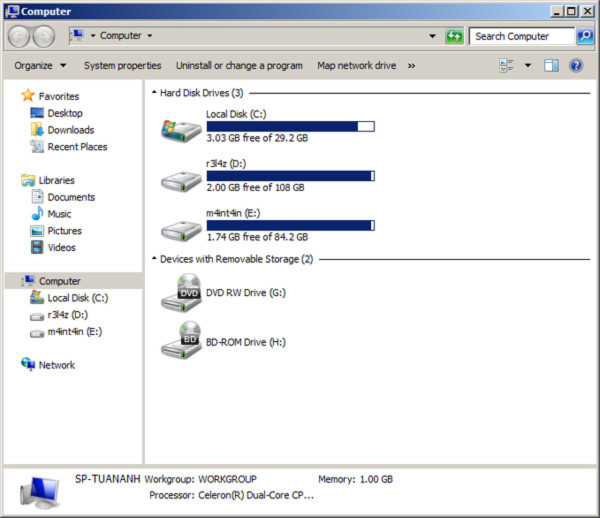The height and width of the screenshot is (518, 600).
Task: Click the SP-TUANANH computer name
Action: click(x=108, y=479)
